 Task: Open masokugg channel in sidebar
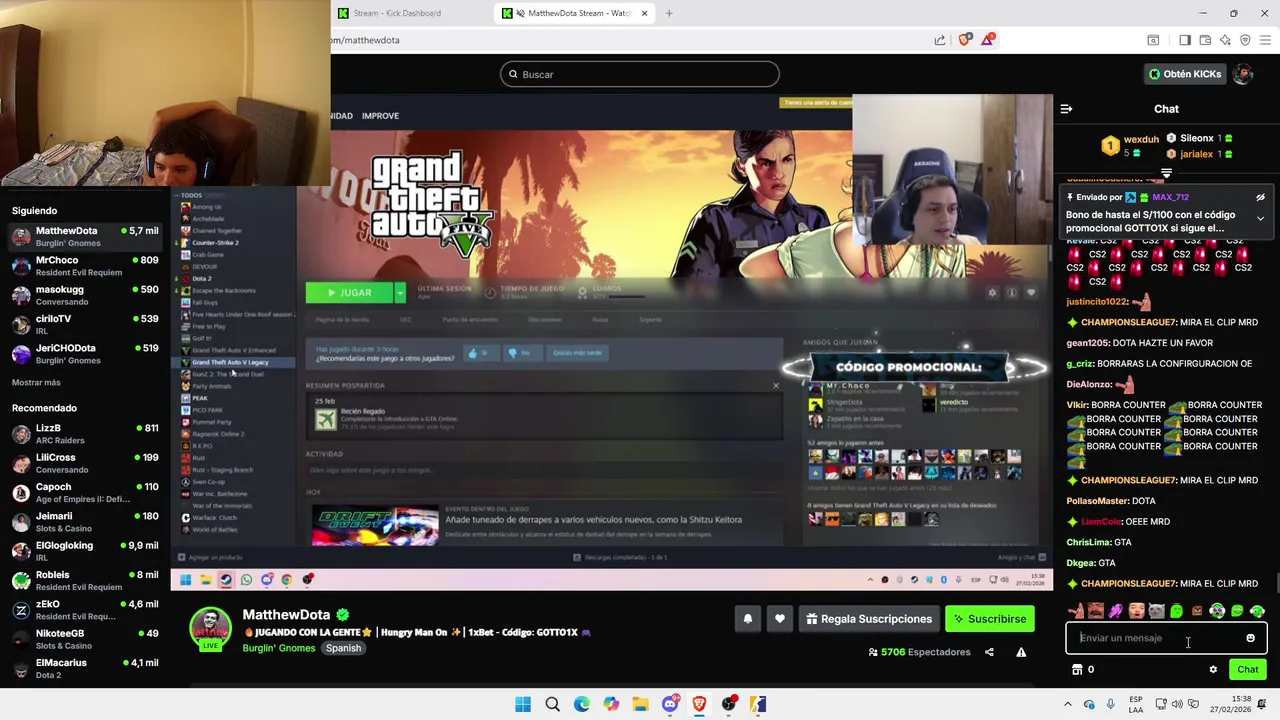coord(84,295)
